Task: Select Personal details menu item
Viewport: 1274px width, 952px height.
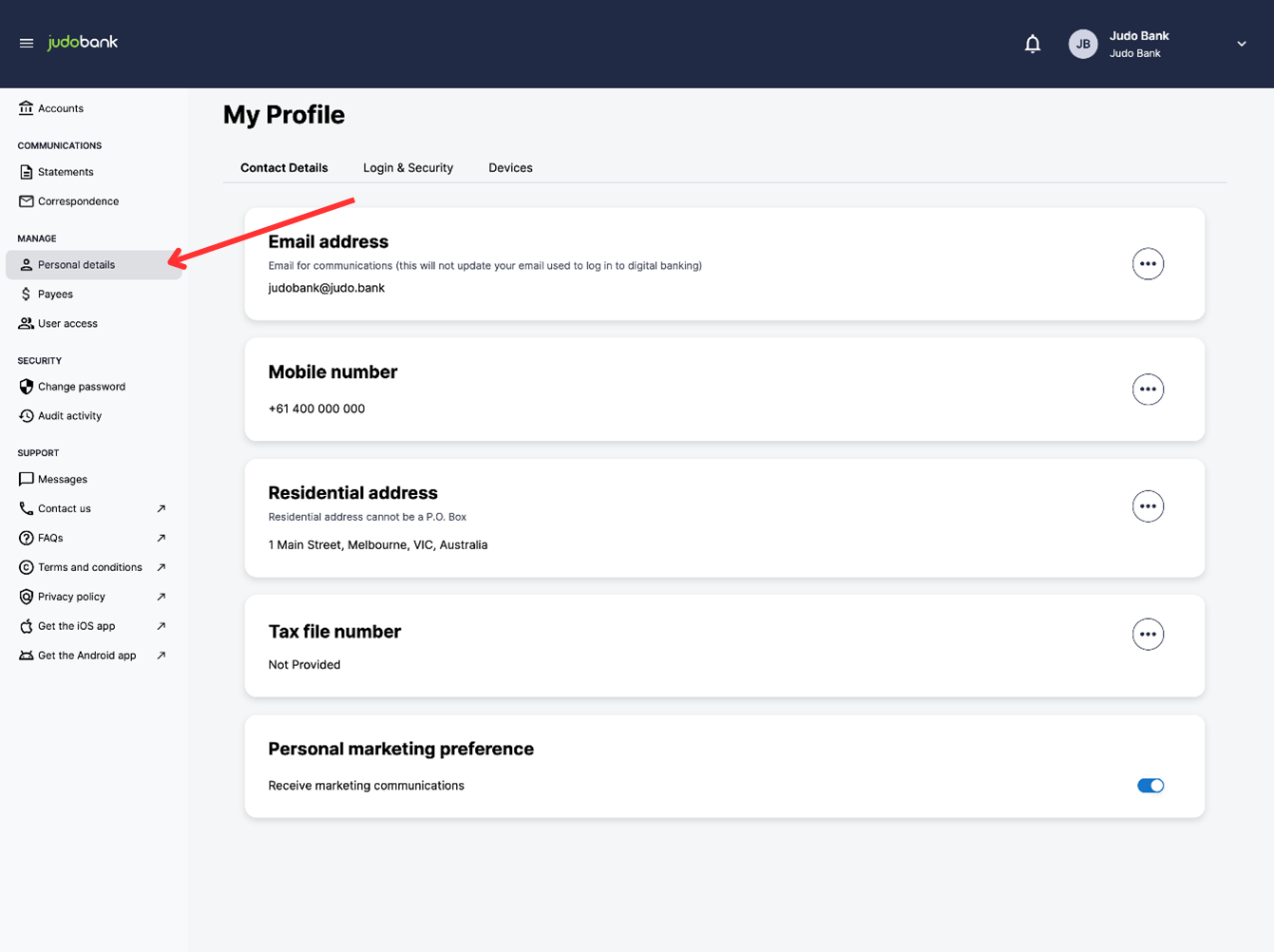Action: click(x=94, y=265)
